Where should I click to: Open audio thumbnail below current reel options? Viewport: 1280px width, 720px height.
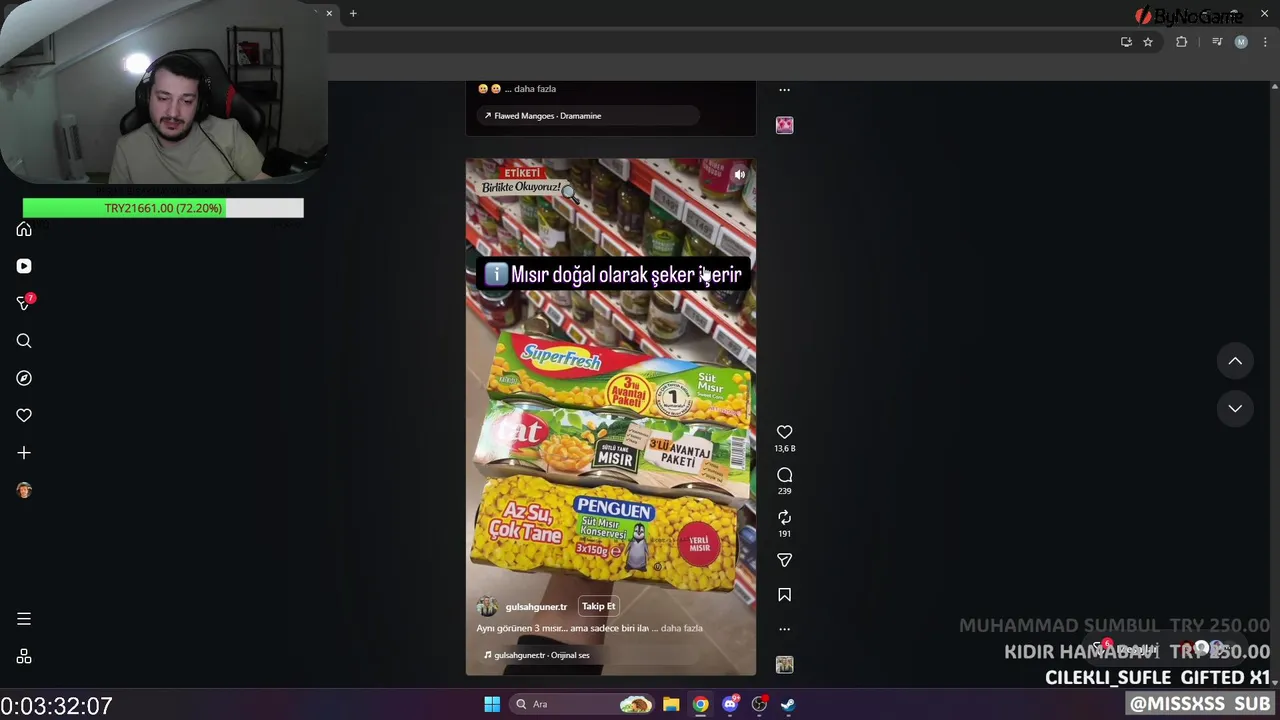[785, 665]
